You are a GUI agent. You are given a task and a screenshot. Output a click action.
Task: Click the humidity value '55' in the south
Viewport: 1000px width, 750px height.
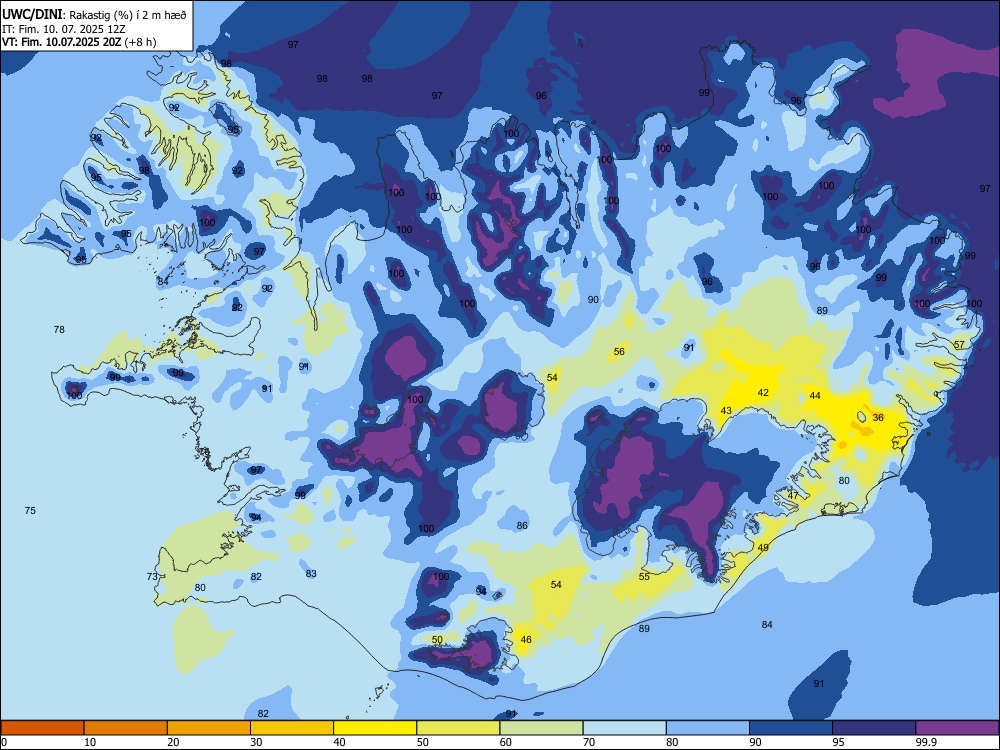[644, 577]
